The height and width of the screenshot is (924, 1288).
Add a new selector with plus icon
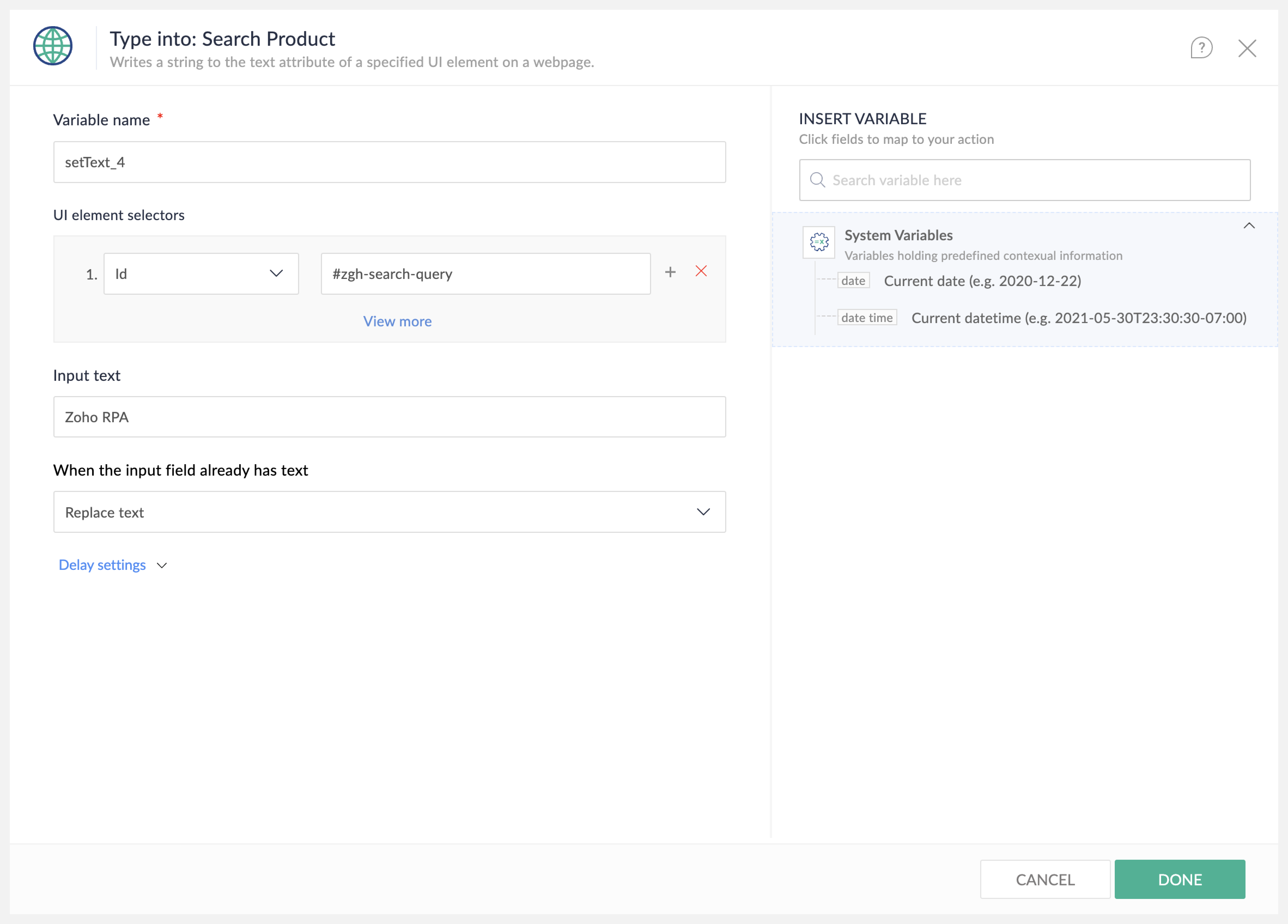(670, 272)
